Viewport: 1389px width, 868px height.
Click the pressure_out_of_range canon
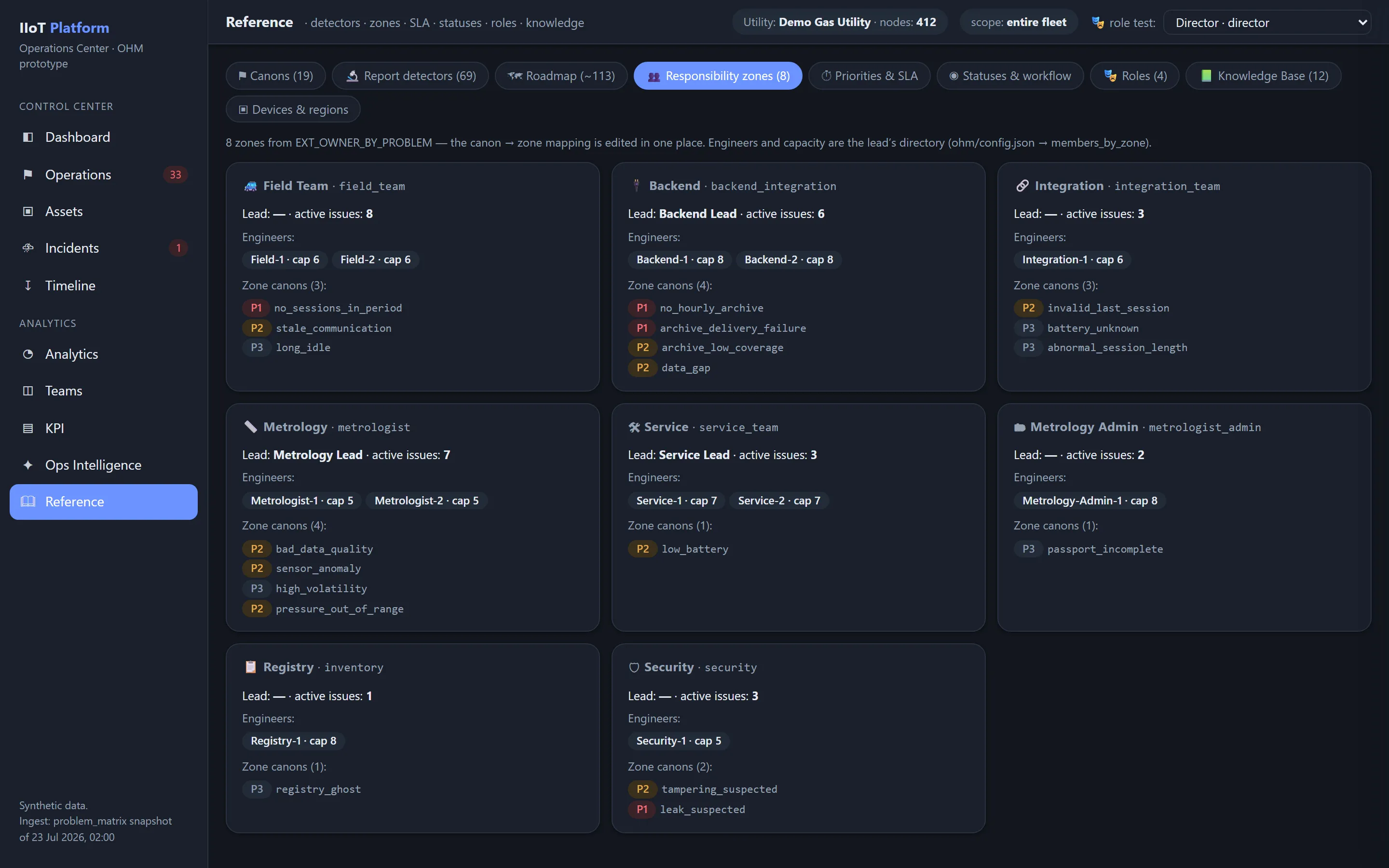coord(339,609)
